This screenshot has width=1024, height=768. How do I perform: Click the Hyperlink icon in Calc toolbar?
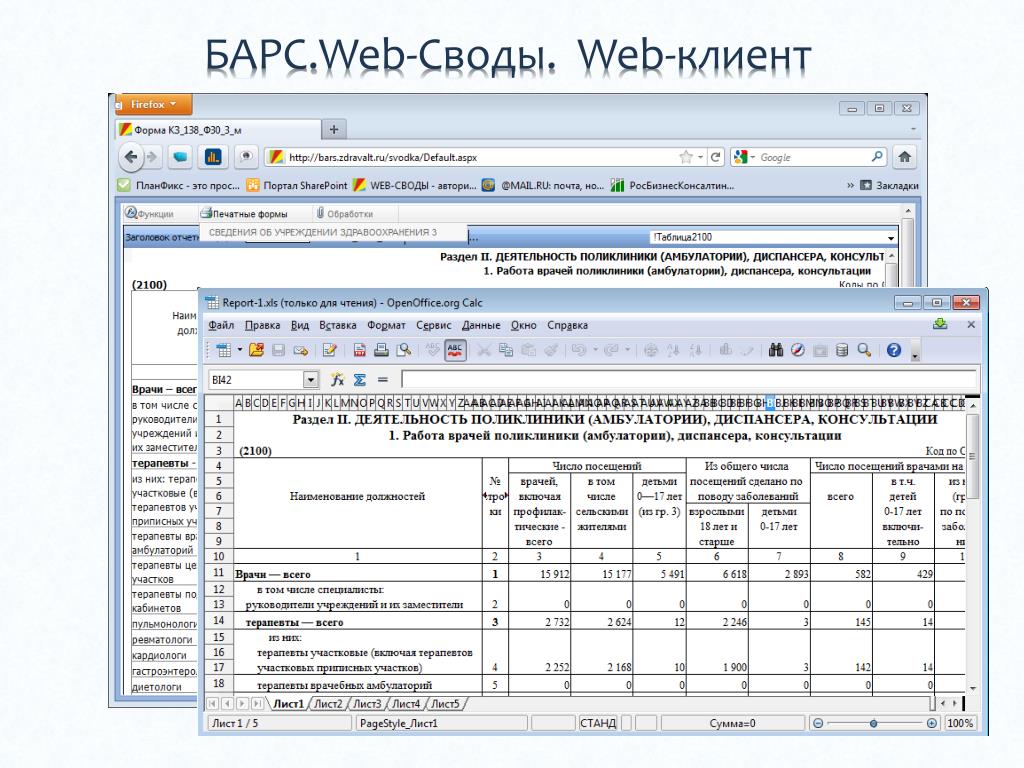click(x=650, y=350)
